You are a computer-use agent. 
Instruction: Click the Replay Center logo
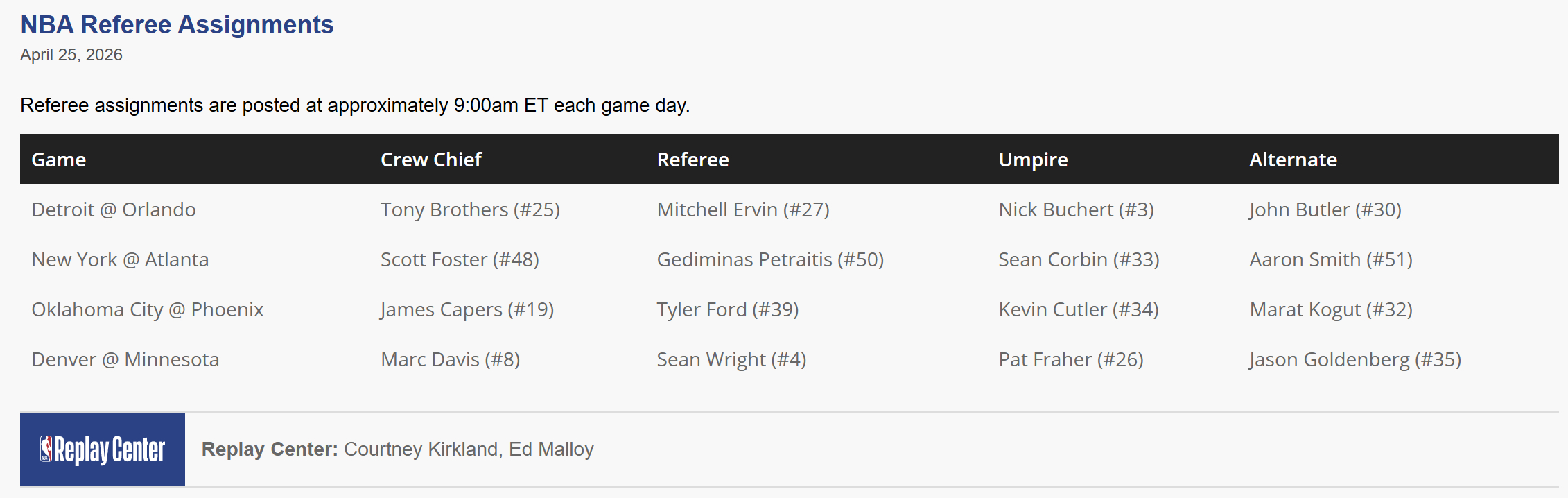pos(103,449)
